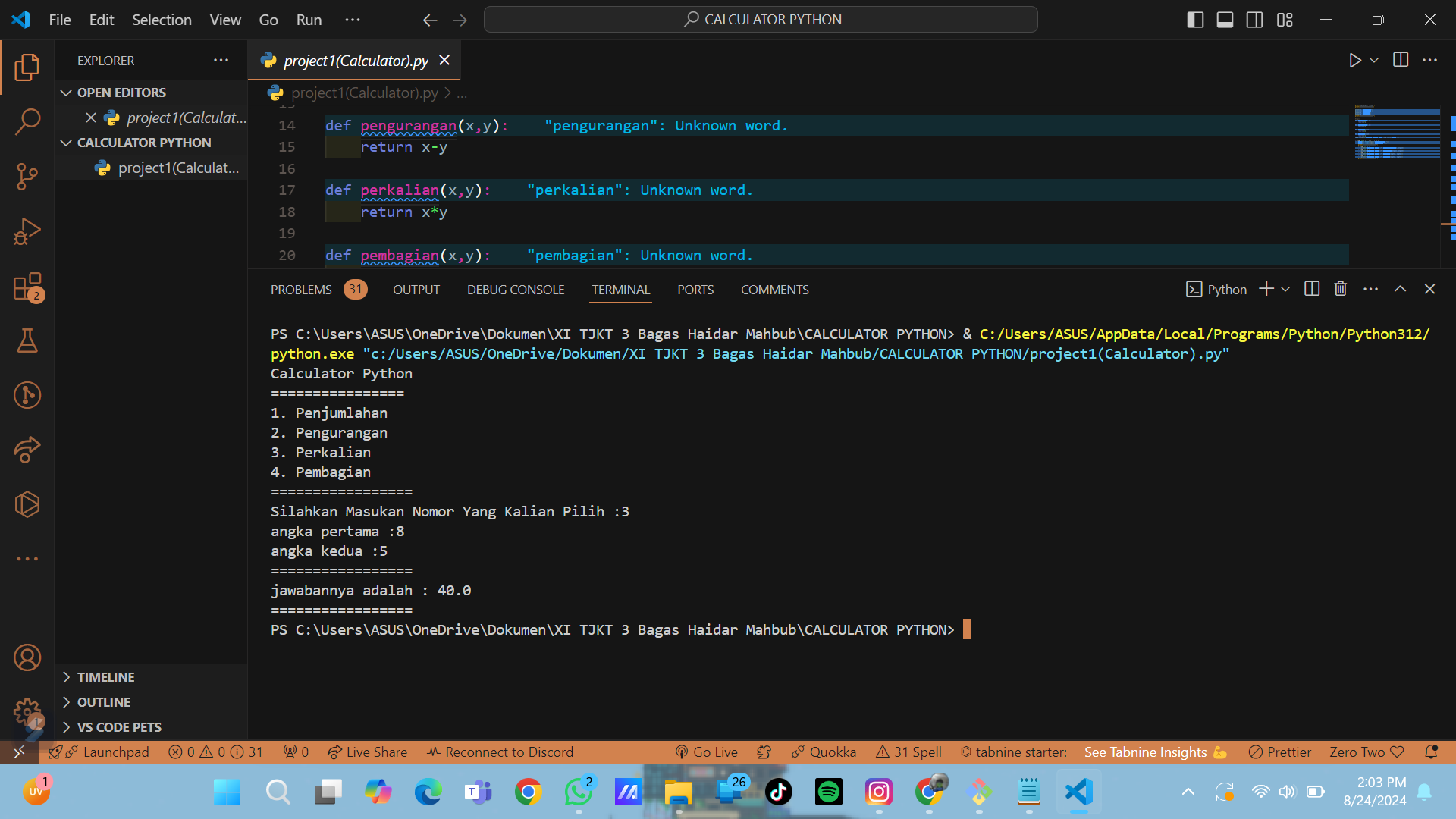The image size is (1456, 819).
Task: Click Reconnect to Discord status item
Action: click(x=500, y=752)
